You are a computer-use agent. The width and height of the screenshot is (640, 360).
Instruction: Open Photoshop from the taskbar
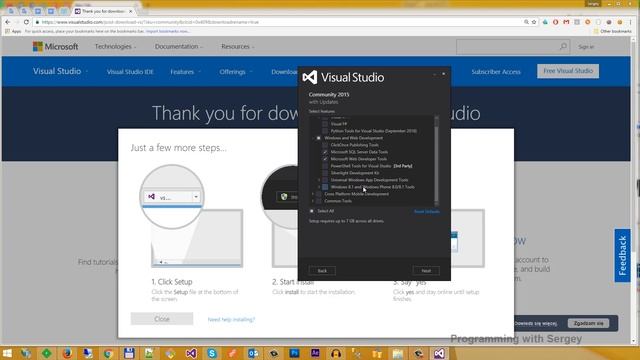coord(294,353)
